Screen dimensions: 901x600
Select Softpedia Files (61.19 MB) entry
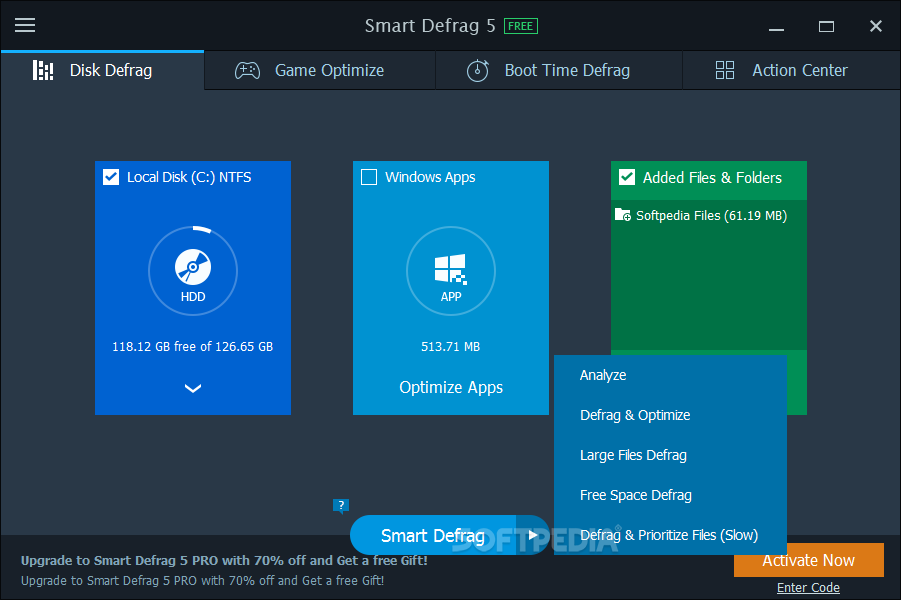click(x=709, y=216)
